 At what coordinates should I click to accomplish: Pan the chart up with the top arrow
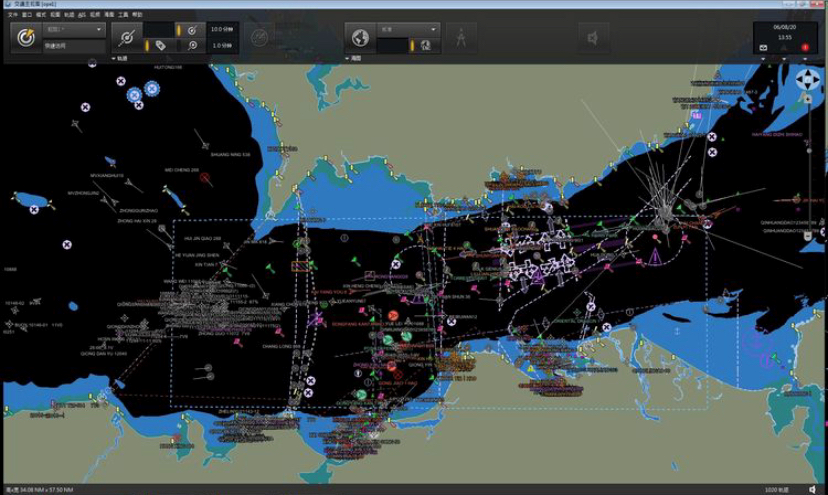tap(807, 73)
